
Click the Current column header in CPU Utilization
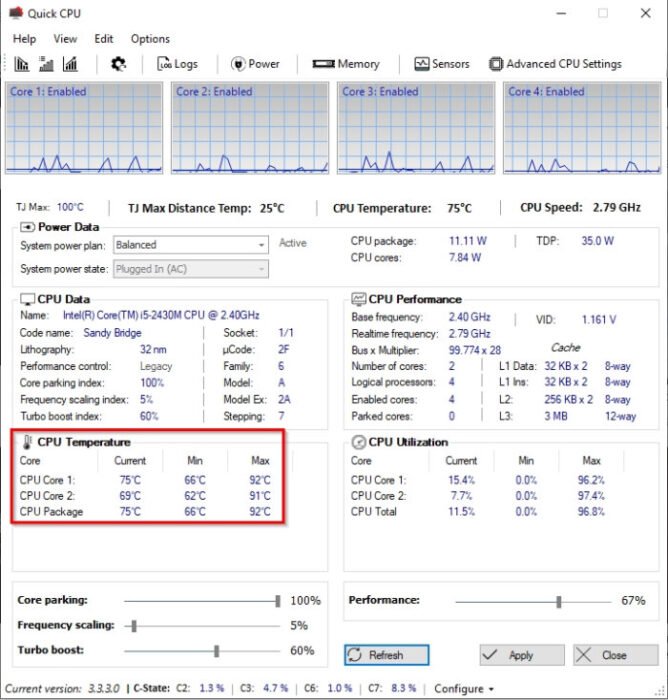point(461,460)
